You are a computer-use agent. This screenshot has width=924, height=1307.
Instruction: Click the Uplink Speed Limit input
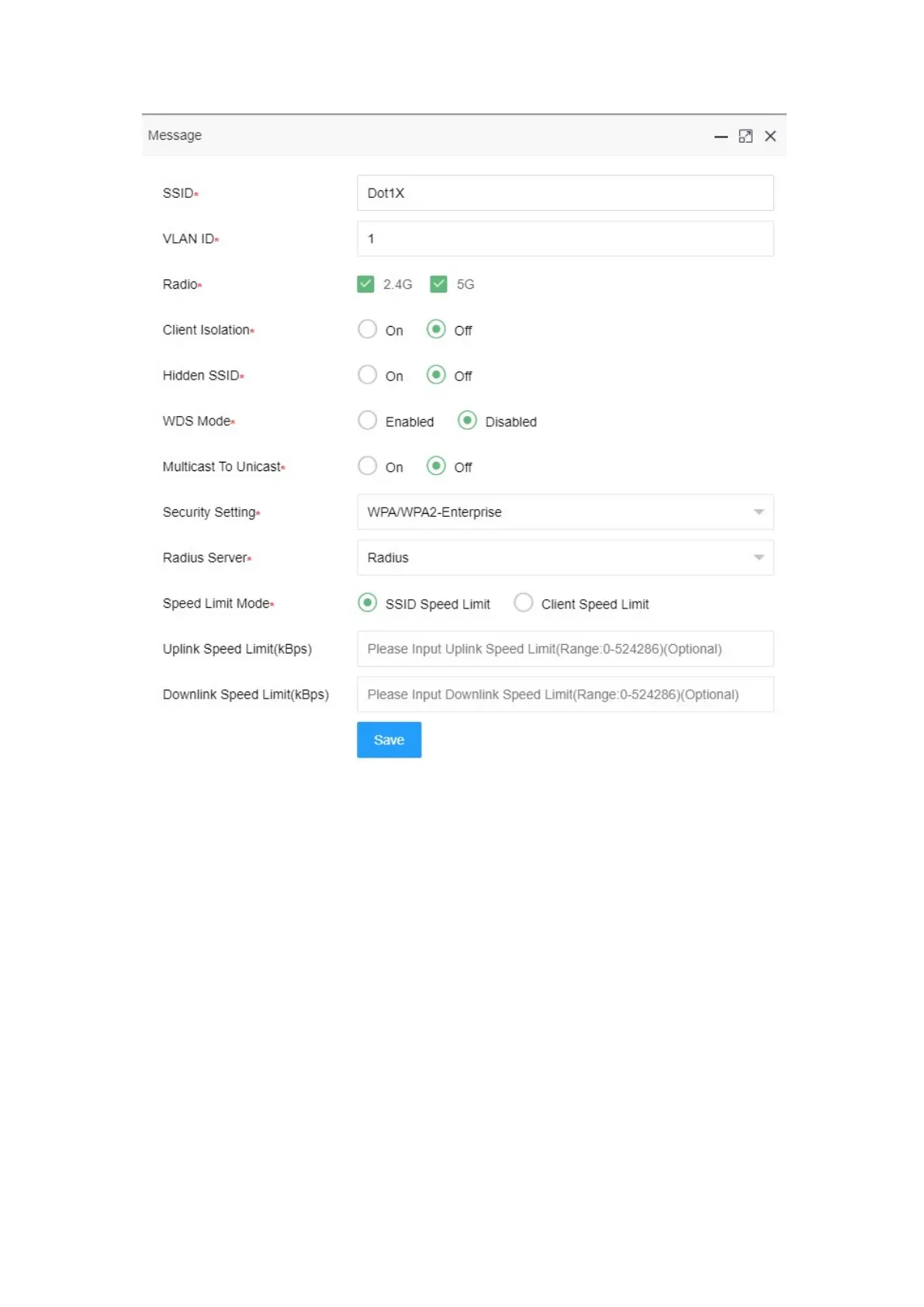tap(565, 649)
